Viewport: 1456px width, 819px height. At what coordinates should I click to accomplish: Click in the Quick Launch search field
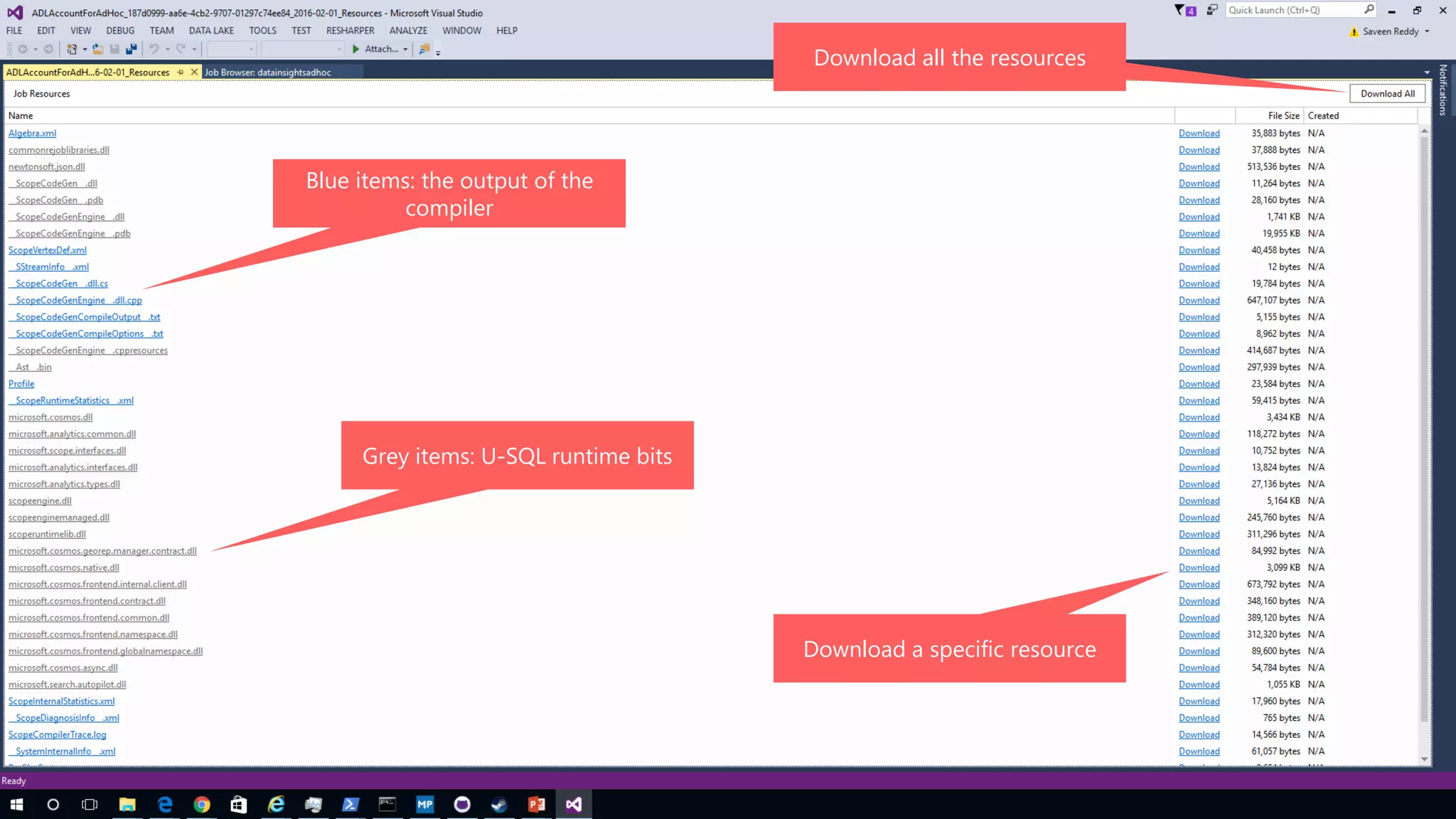pyautogui.click(x=1292, y=10)
